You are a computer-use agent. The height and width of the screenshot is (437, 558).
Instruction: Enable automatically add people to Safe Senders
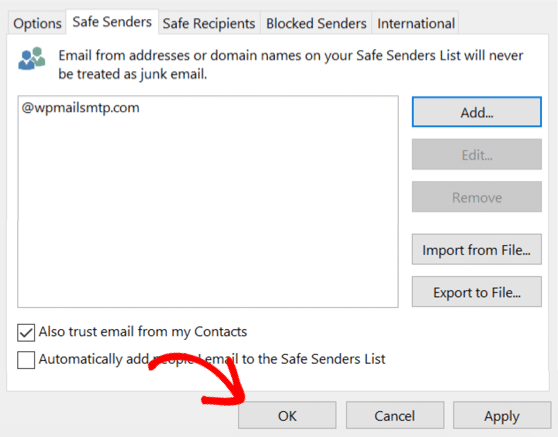point(26,360)
